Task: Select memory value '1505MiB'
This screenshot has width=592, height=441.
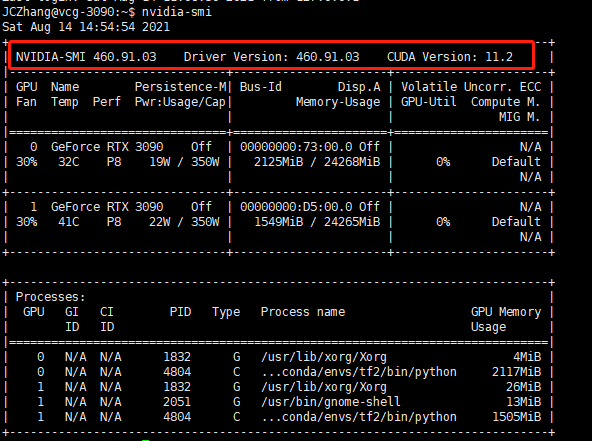Action: coord(516,417)
